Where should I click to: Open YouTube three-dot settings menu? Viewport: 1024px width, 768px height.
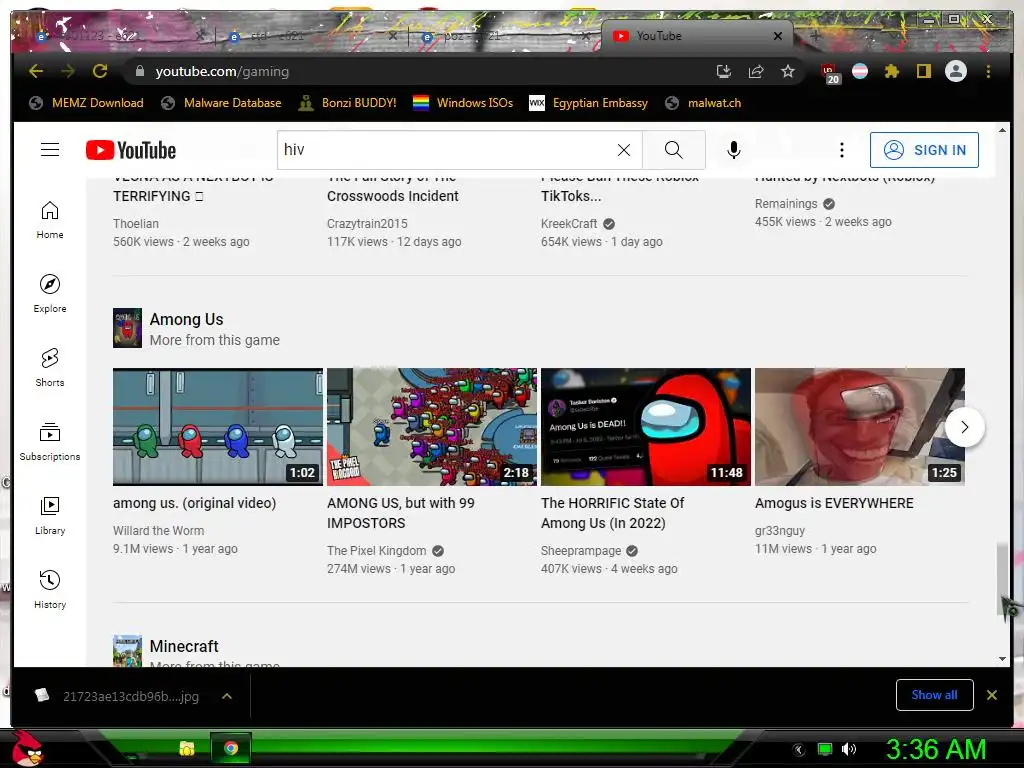coord(842,150)
